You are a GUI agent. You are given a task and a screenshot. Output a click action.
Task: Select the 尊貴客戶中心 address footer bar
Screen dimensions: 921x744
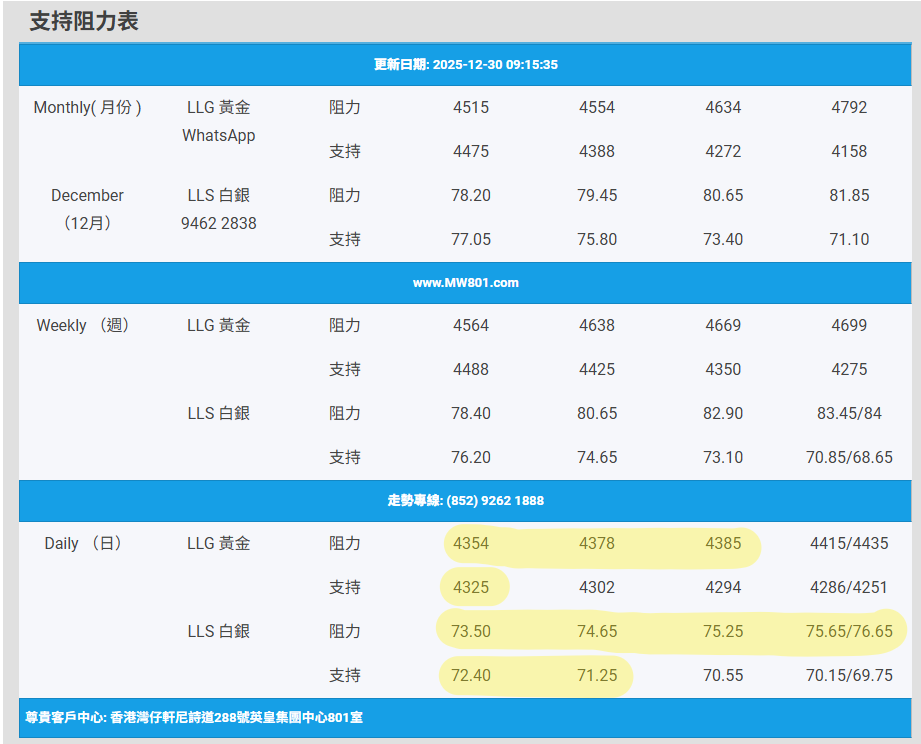(x=193, y=718)
